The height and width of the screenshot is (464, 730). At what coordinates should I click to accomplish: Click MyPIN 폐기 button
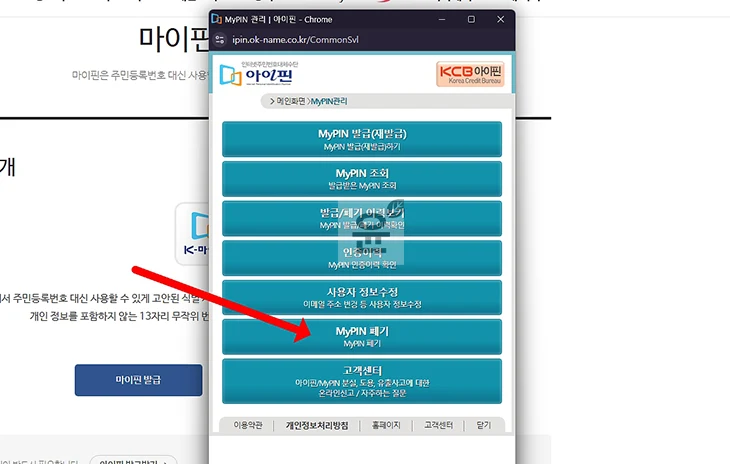coord(362,336)
